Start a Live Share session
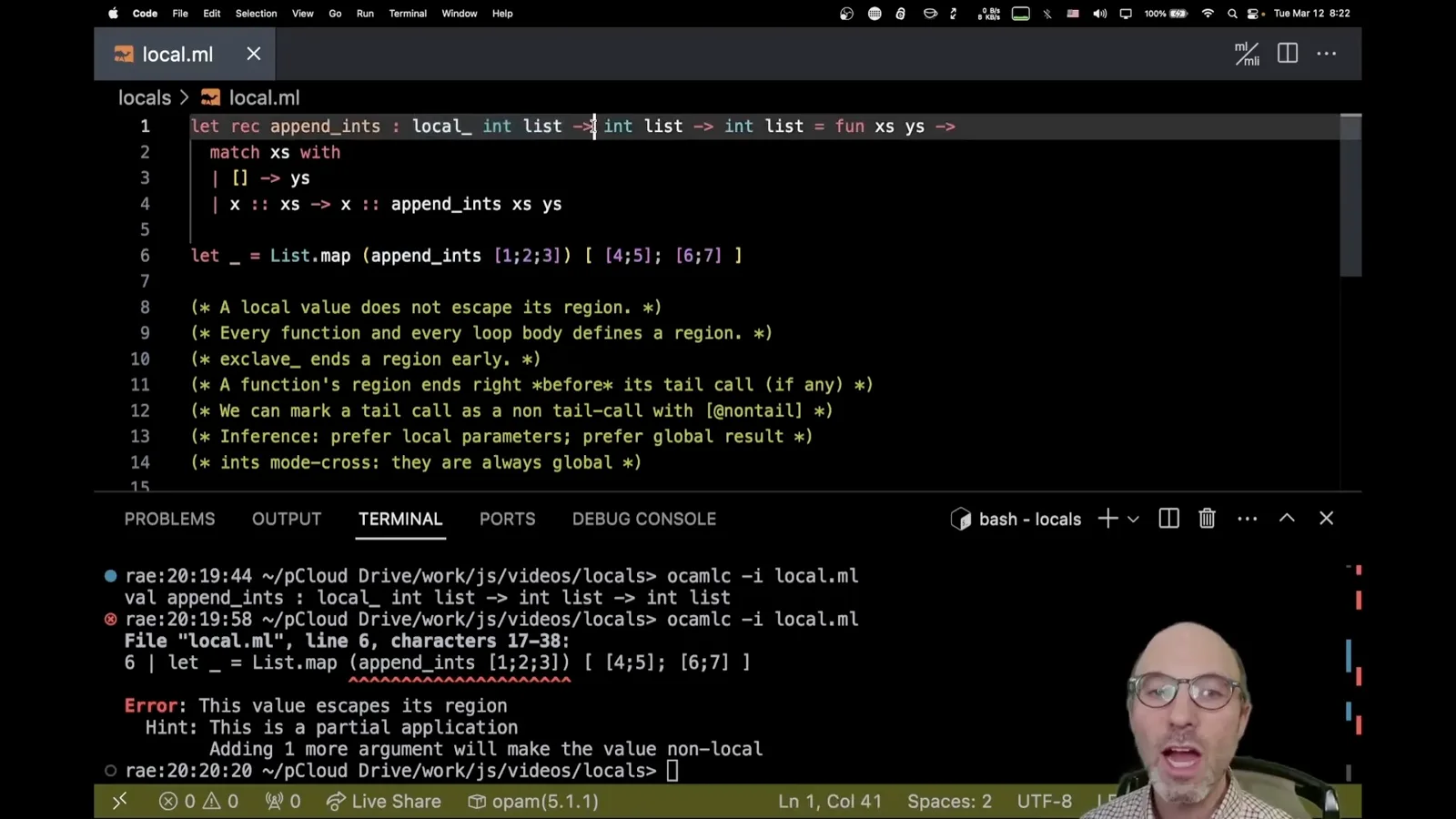This screenshot has height=819, width=1456. coord(384,802)
